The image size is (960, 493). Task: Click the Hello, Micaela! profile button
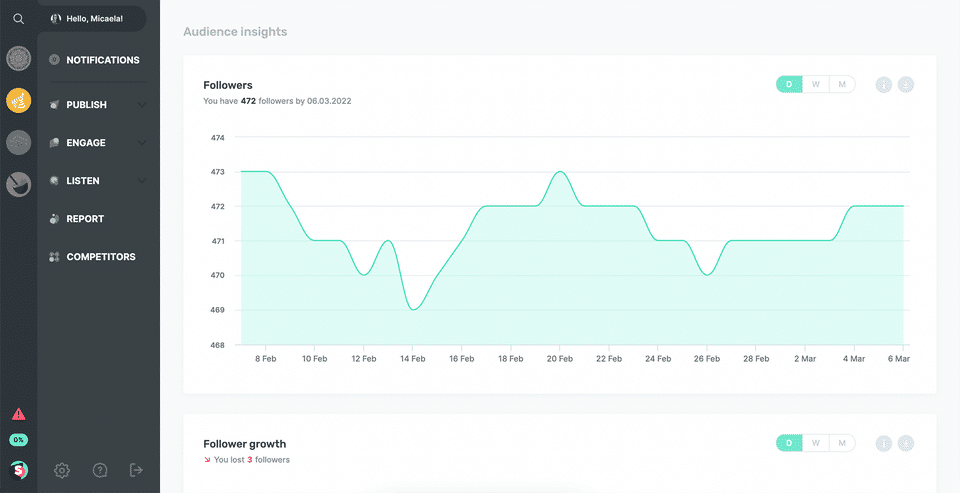click(93, 18)
